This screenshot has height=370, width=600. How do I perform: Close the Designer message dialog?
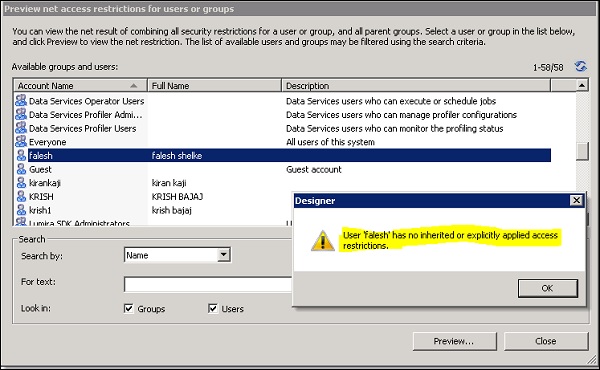tap(576, 200)
